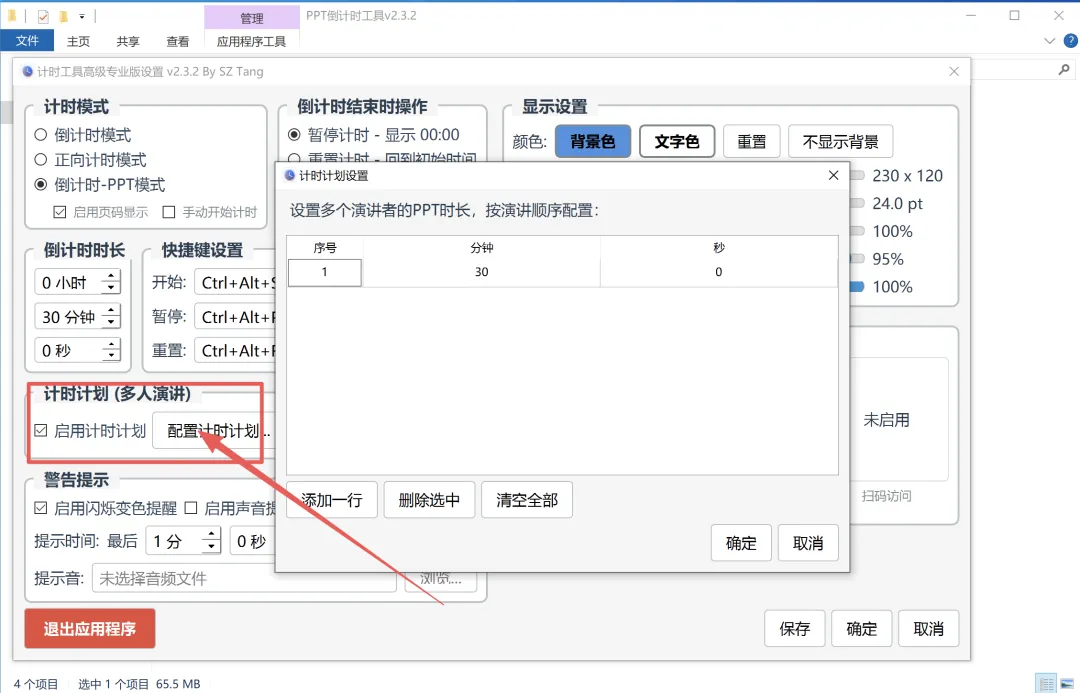Click the 秒 column header
Image resolution: width=1080 pixels, height=693 pixels.
click(x=718, y=247)
